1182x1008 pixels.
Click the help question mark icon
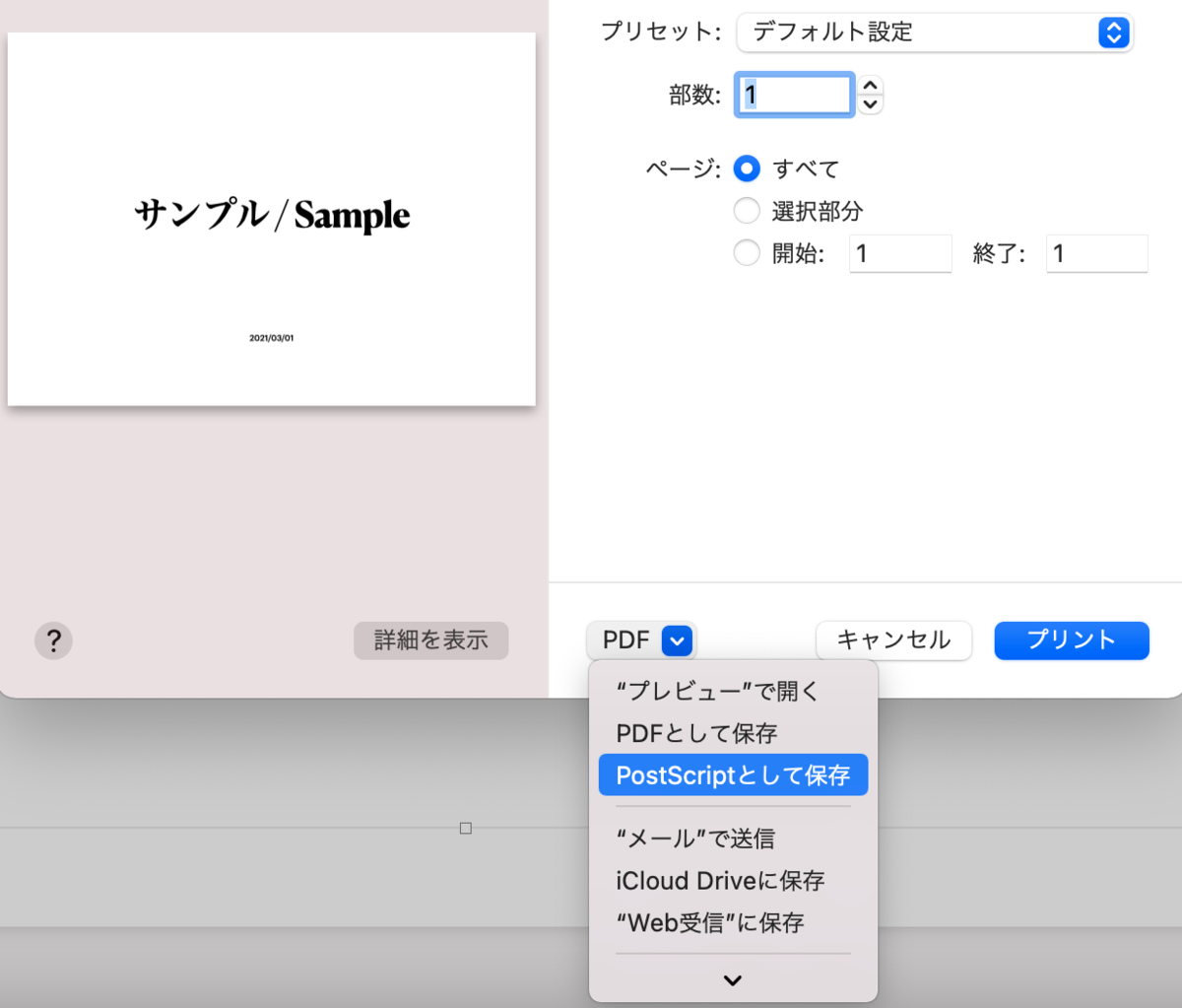point(53,640)
